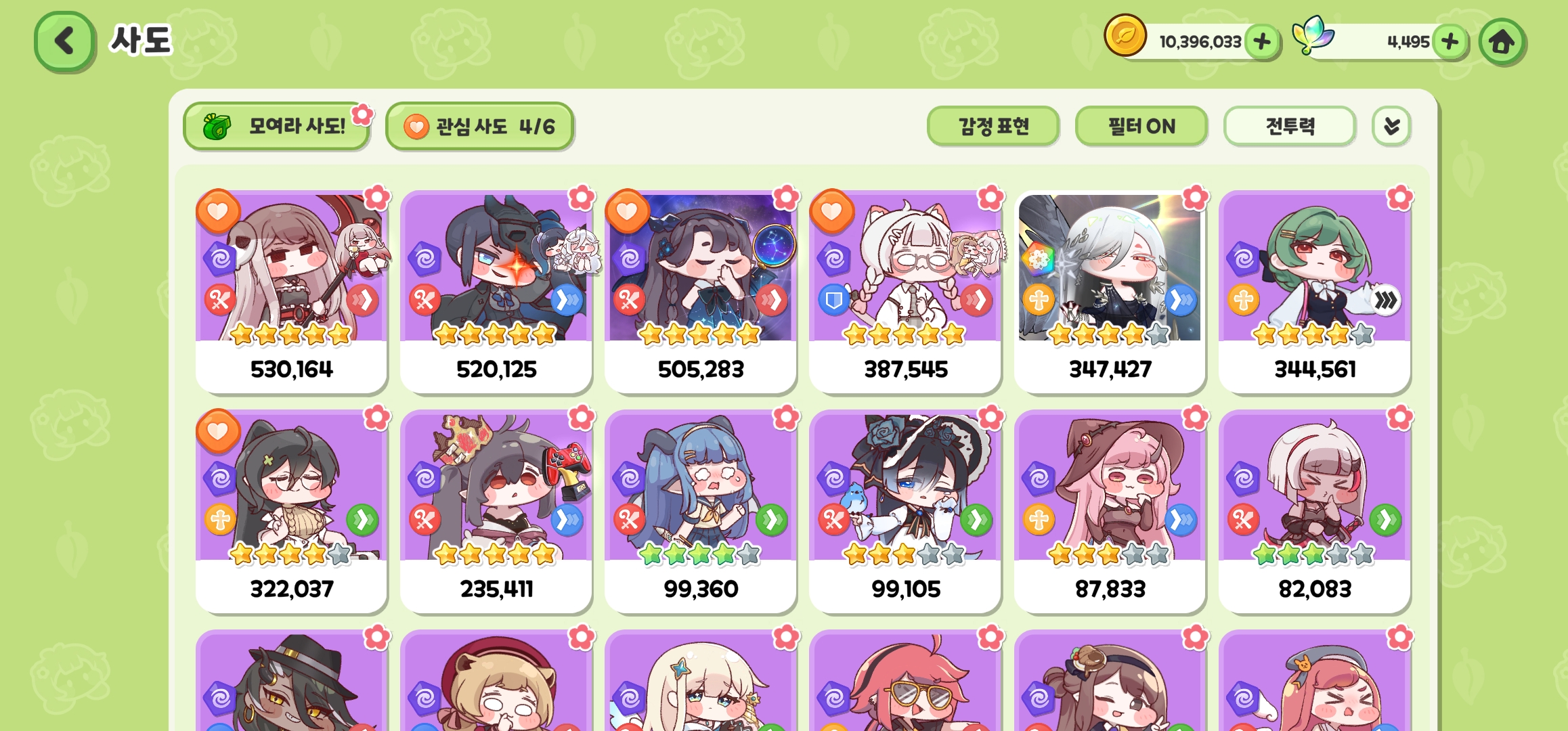Image resolution: width=1568 pixels, height=731 pixels.
Task: Open the 전투력 sort dropdown
Action: pos(1290,126)
